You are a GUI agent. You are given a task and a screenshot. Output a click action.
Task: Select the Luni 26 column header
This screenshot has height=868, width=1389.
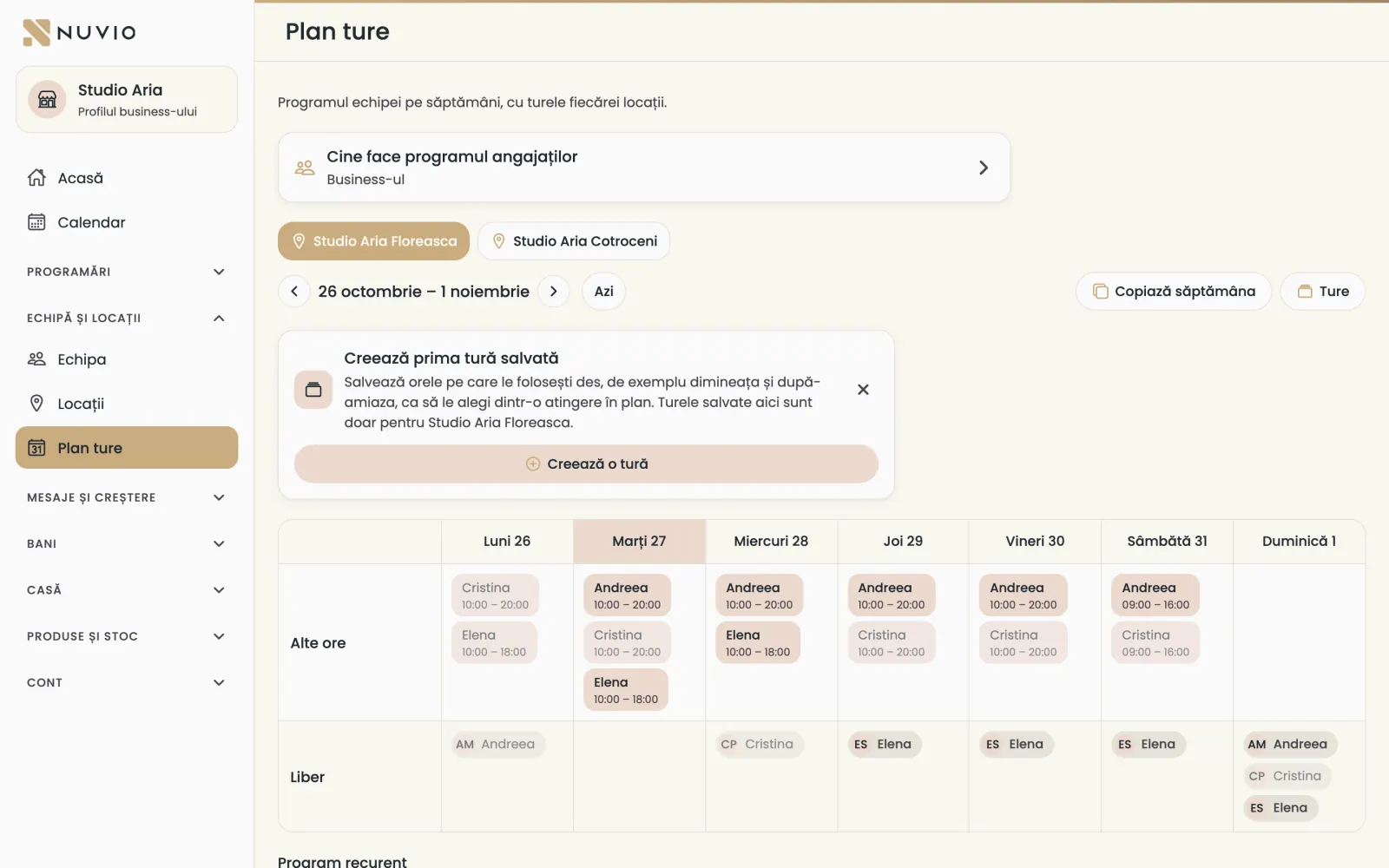pyautogui.click(x=507, y=542)
